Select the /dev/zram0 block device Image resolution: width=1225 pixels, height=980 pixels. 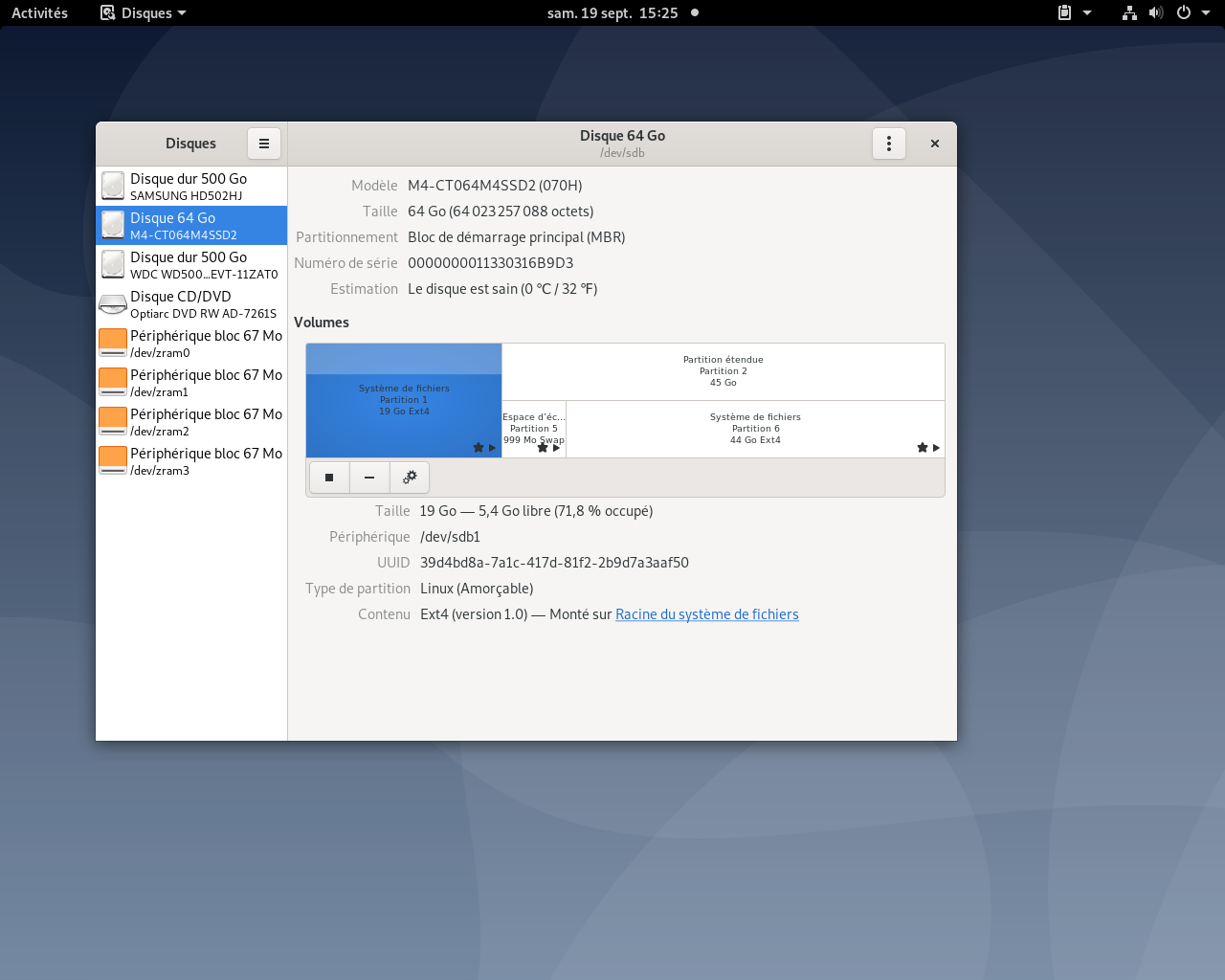pos(191,344)
